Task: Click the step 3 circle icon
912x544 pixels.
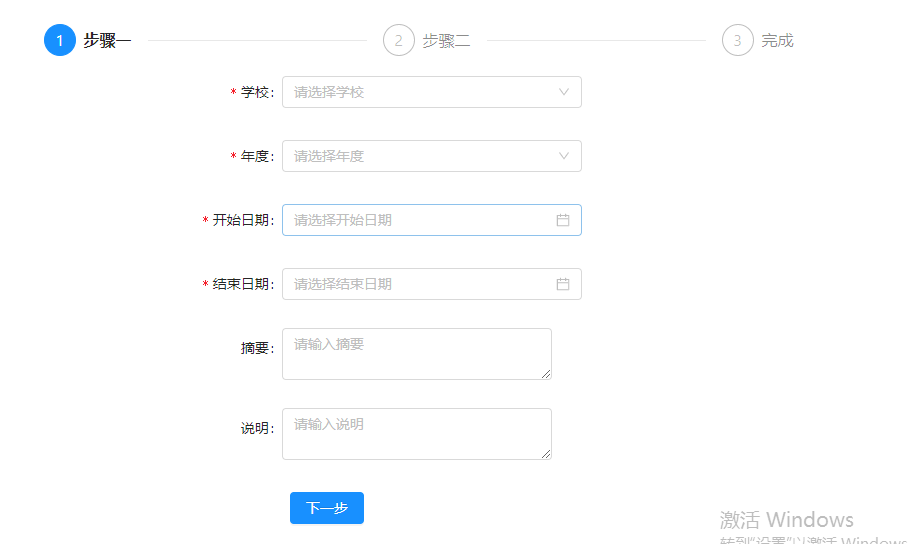Action: (738, 40)
